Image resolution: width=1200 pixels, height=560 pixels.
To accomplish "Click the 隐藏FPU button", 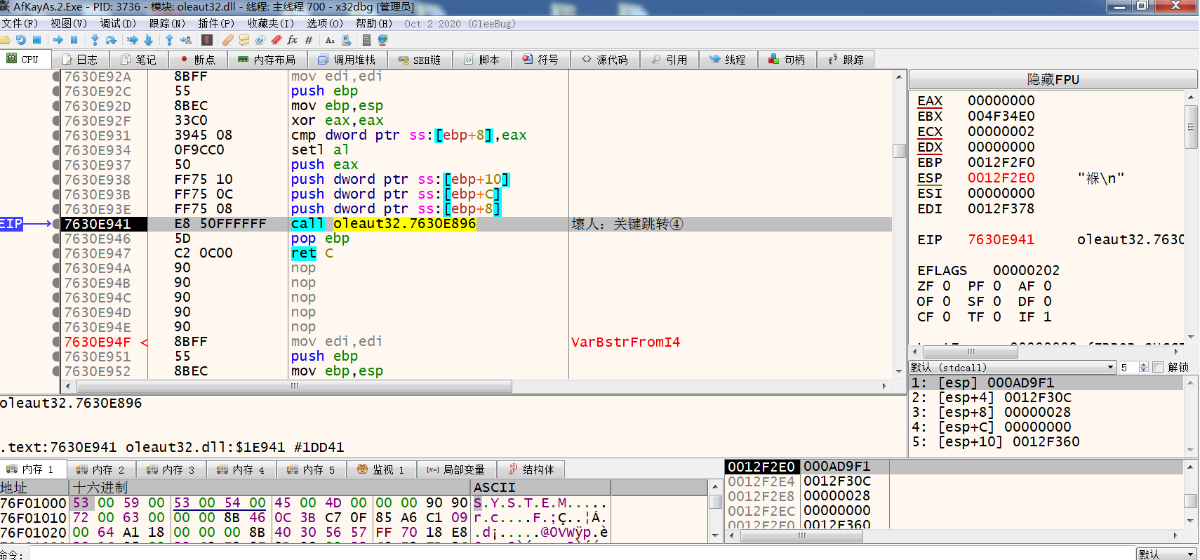I will point(1052,80).
